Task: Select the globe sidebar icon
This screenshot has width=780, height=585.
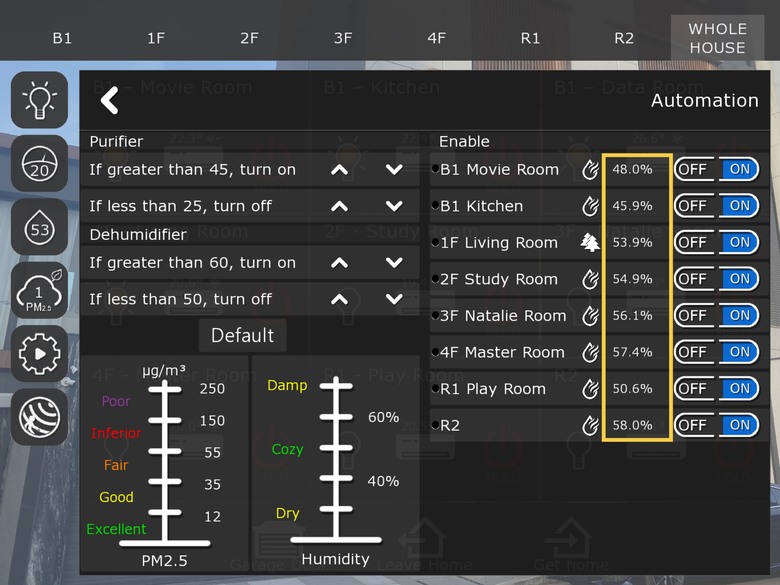Action: [39, 417]
